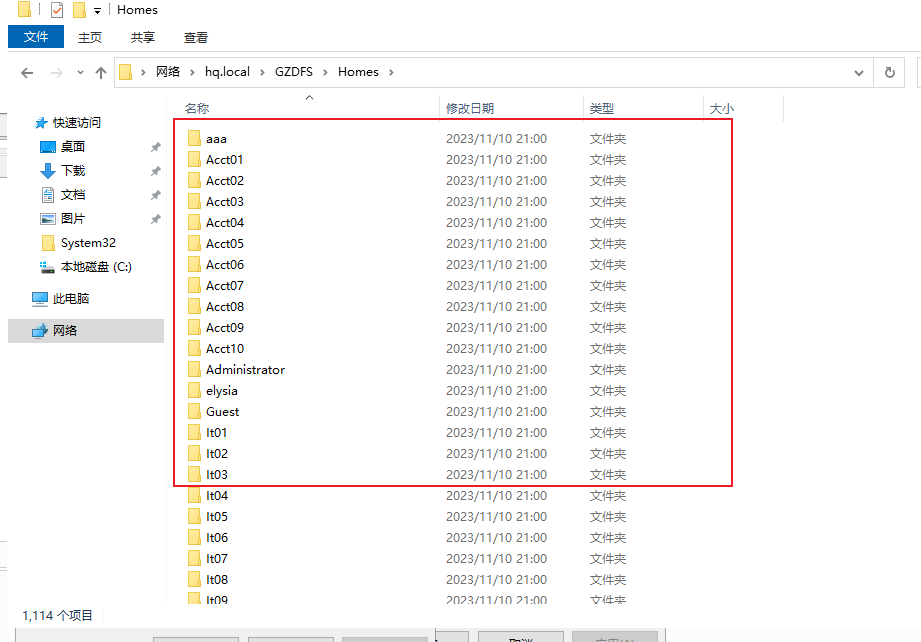Image resolution: width=921 pixels, height=642 pixels.
Task: Sort by 修改日期 column header
Action: (470, 109)
